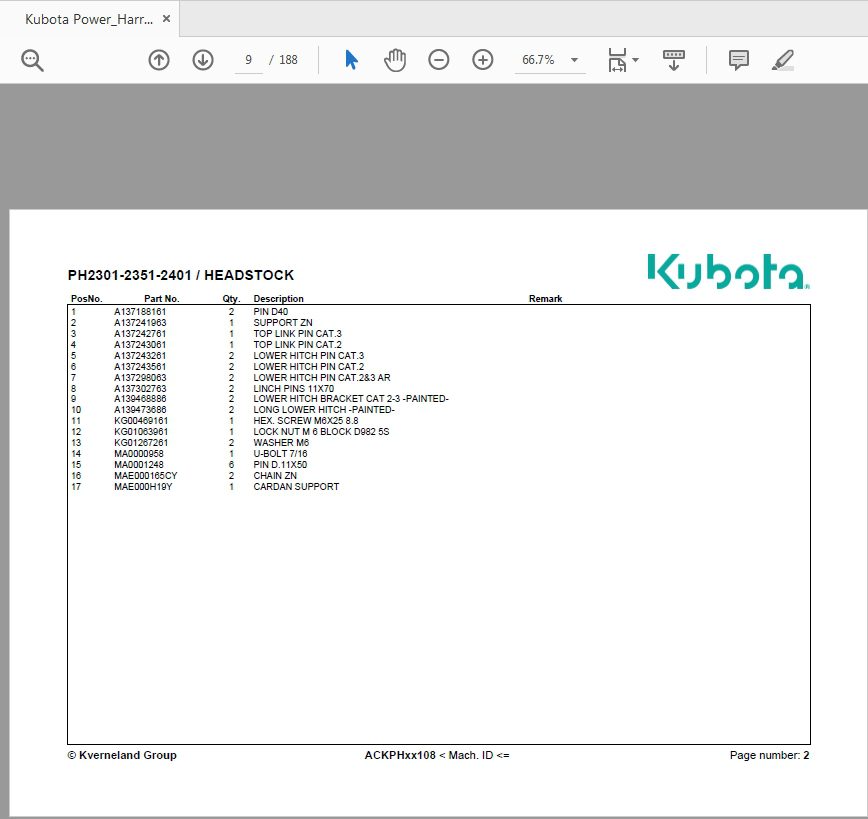Select the blue selection arrow tool
Screen dimensions: 868x819
pos(351,60)
